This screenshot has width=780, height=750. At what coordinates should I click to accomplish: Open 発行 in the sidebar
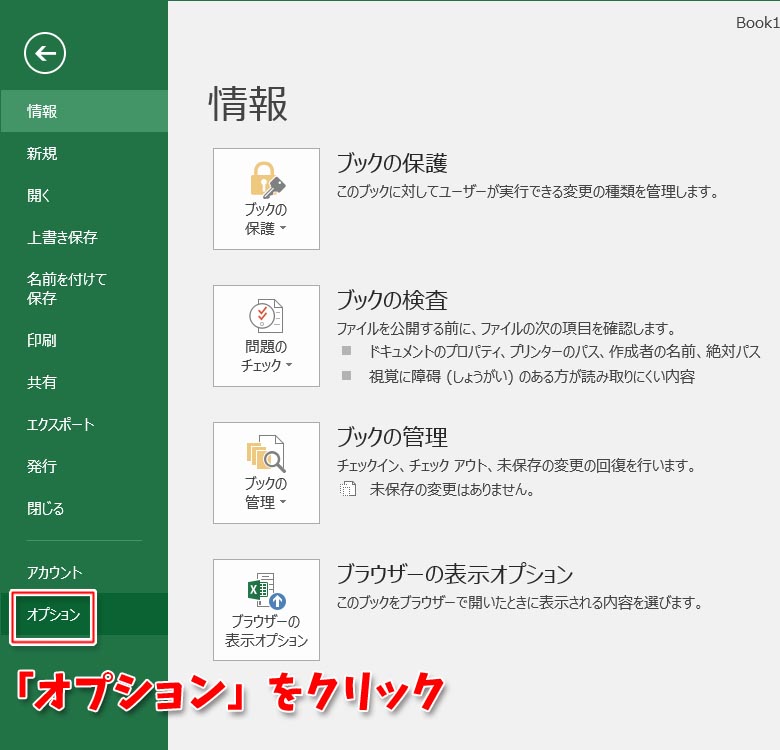[84, 466]
